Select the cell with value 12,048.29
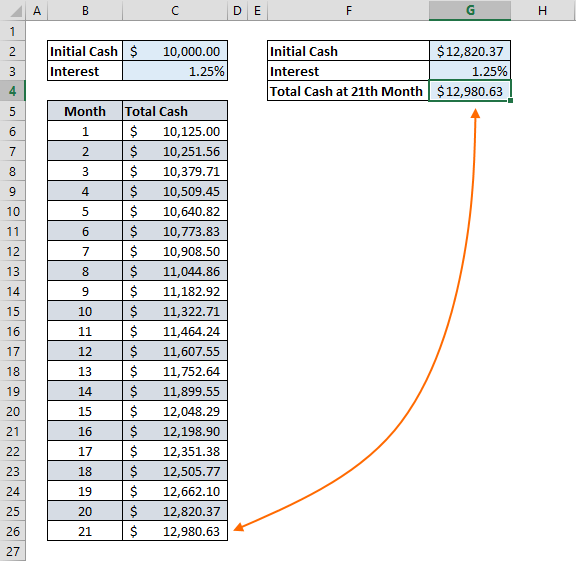This screenshot has width=576, height=561. [175, 411]
